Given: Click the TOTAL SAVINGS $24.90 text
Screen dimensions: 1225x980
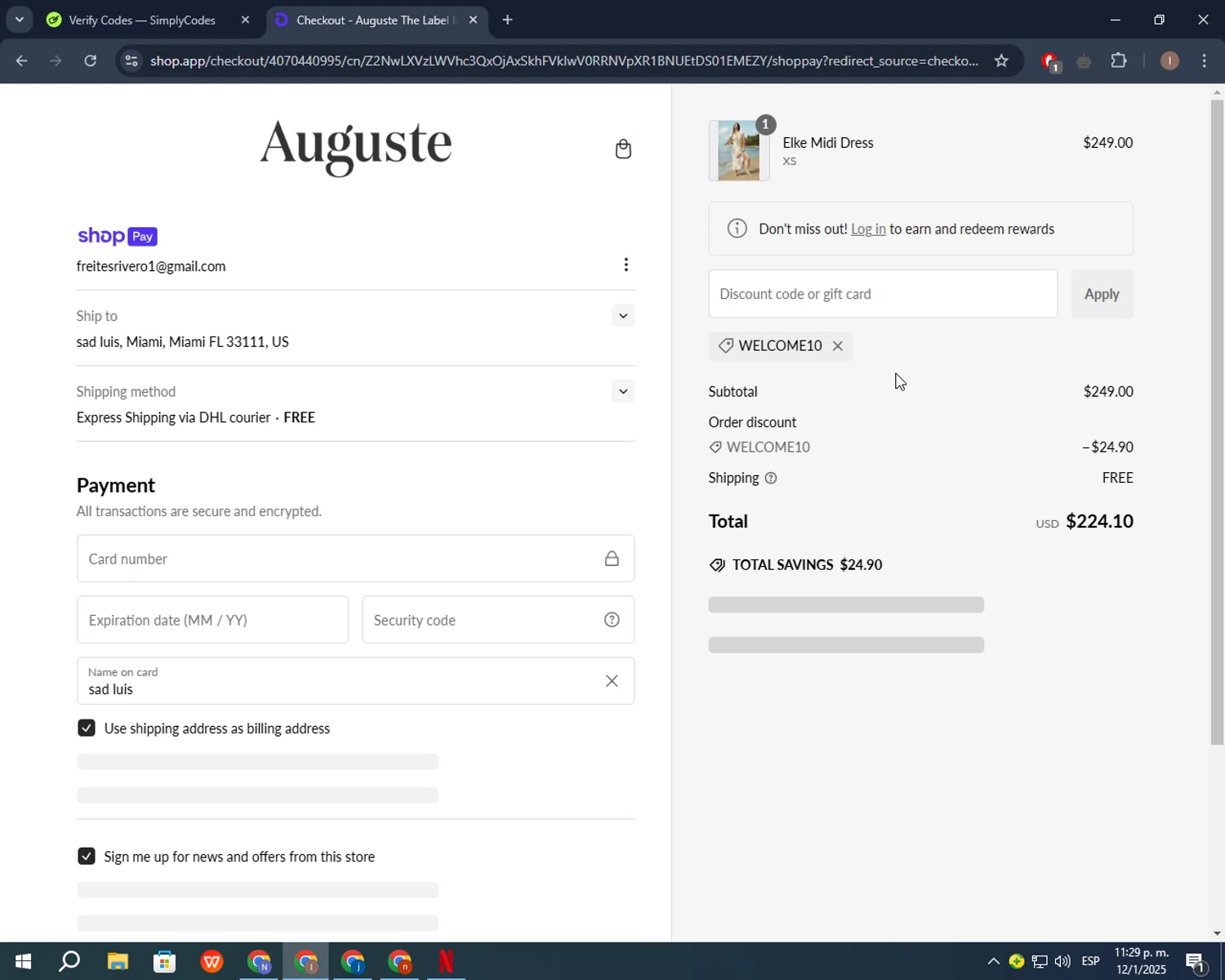Looking at the screenshot, I should [x=807, y=564].
